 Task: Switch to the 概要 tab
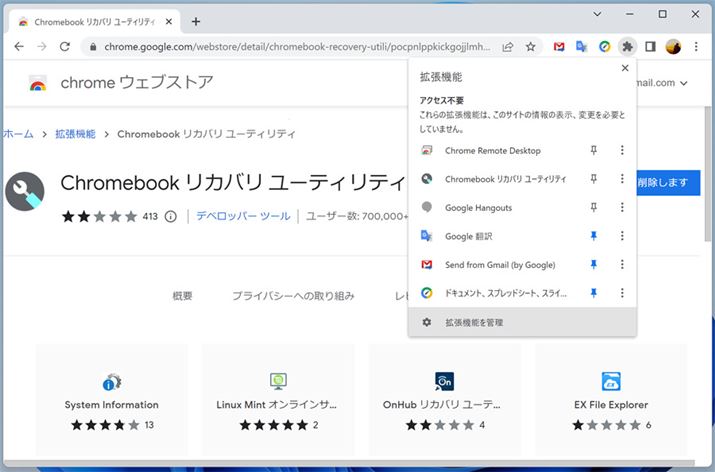182,296
